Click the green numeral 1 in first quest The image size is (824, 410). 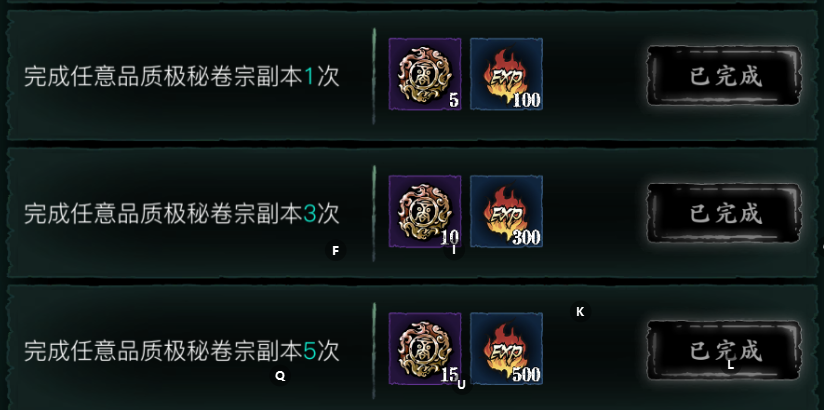(309, 78)
